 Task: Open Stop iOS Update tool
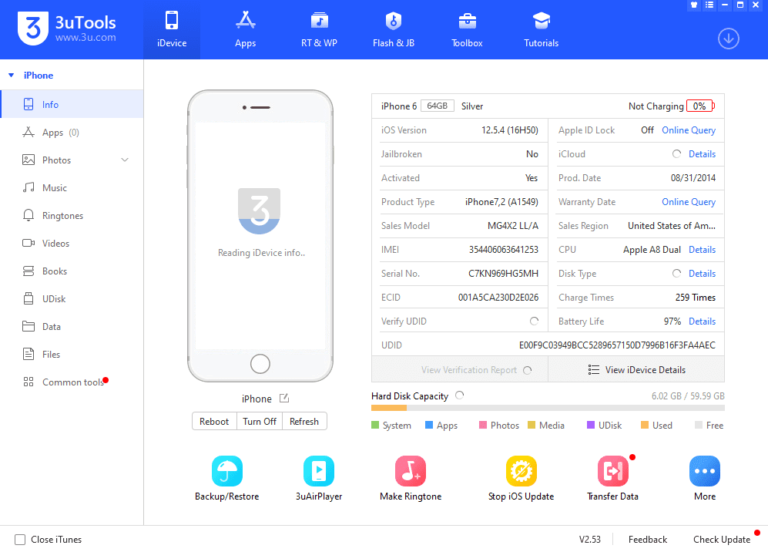521,479
